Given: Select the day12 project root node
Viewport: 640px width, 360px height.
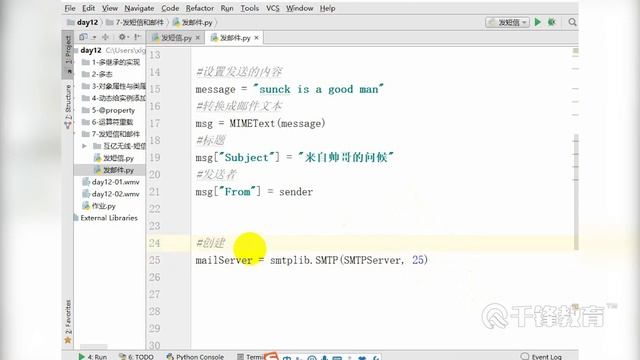Looking at the screenshot, I should pyautogui.click(x=109, y=50).
